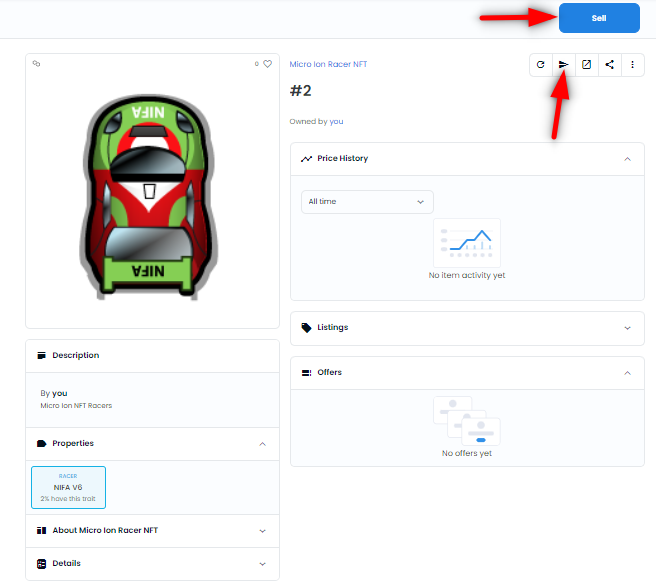Click the chain icon above NFT image
This screenshot has width=656, height=588.
[37, 64]
